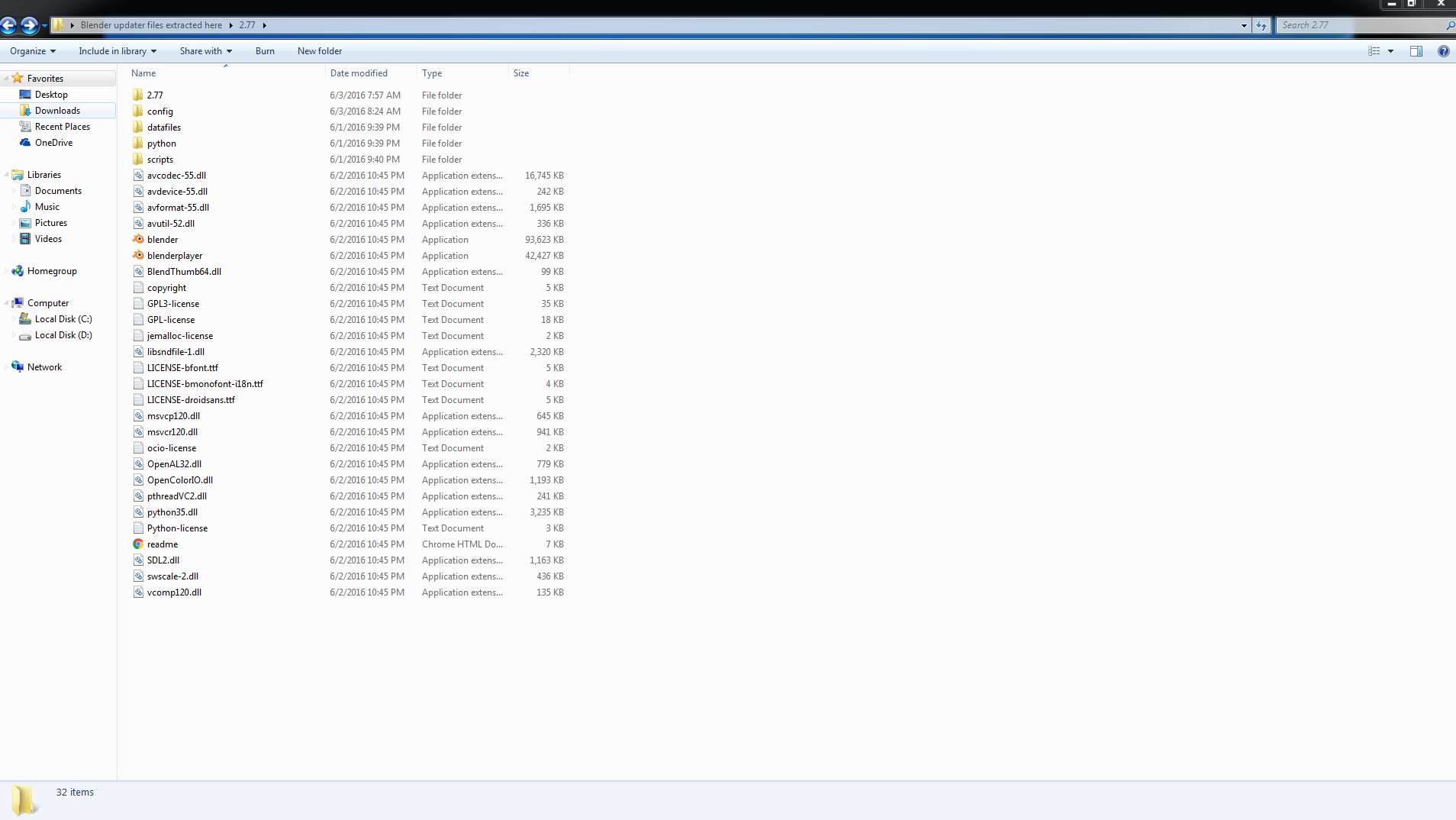Select the datafiles folder row
This screenshot has height=820, width=1456.
pos(348,128)
